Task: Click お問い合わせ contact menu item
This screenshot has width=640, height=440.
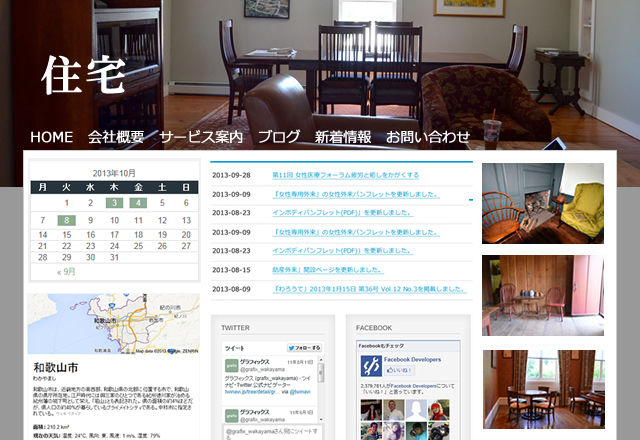Action: [x=428, y=137]
